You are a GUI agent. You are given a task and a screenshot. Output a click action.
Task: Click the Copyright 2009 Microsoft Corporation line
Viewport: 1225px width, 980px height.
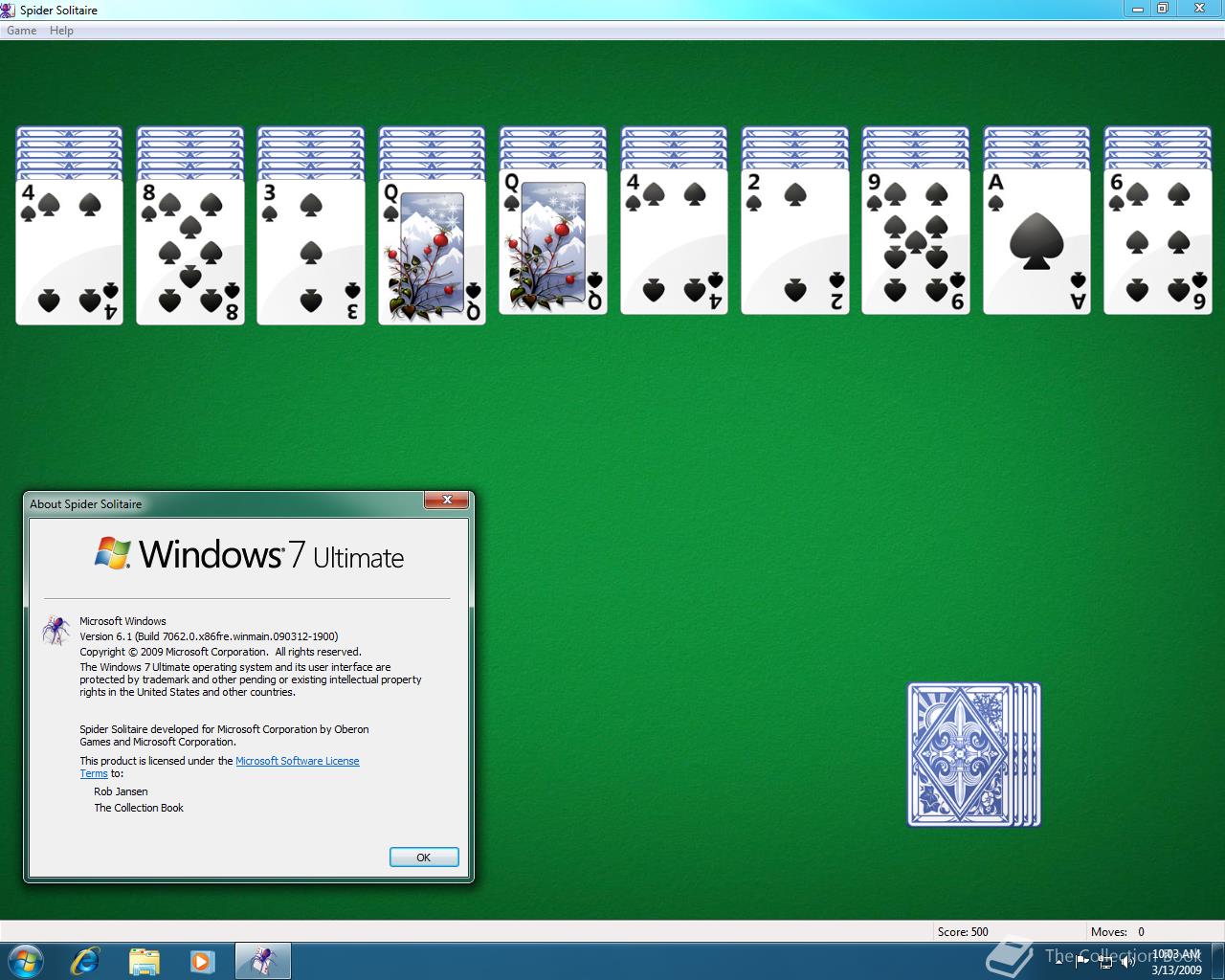click(220, 652)
